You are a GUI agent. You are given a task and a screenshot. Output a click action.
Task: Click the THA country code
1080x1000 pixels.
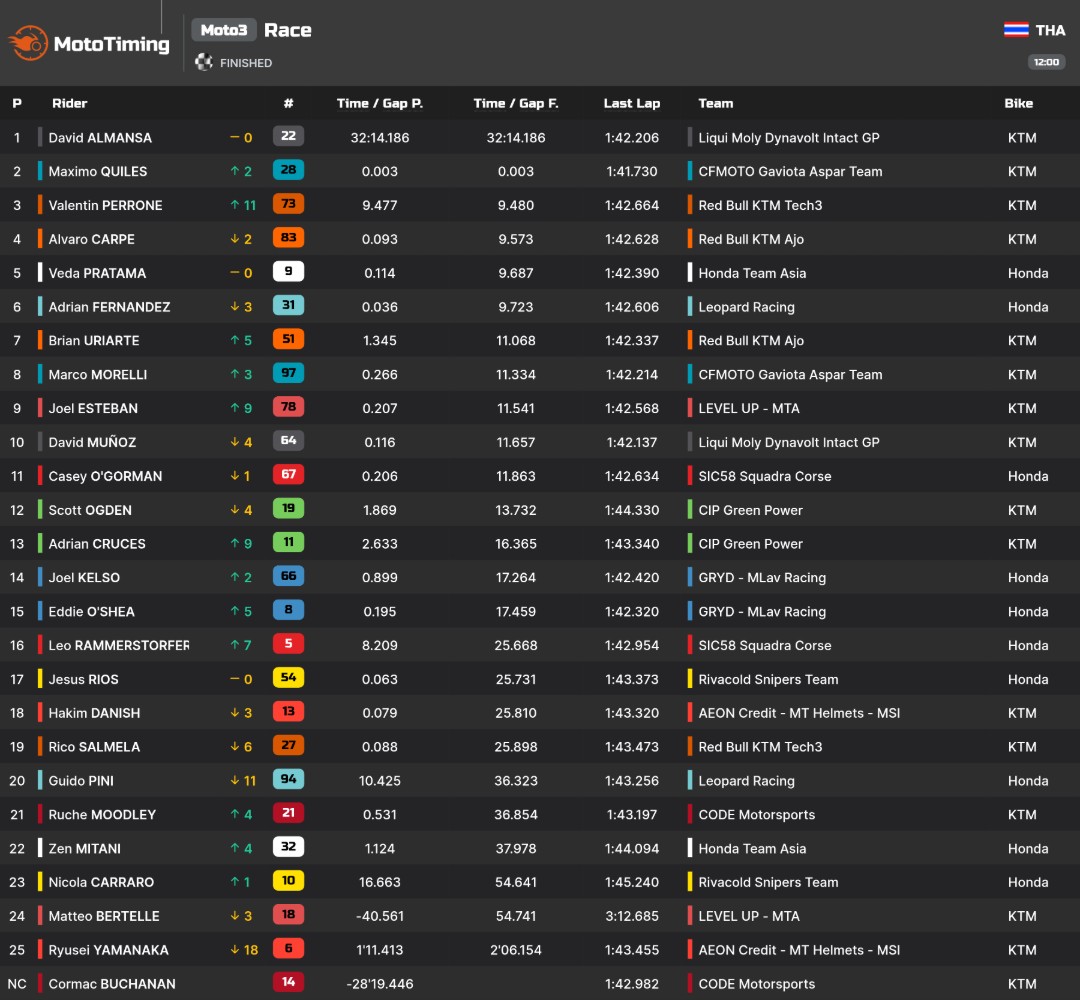(x=1050, y=30)
